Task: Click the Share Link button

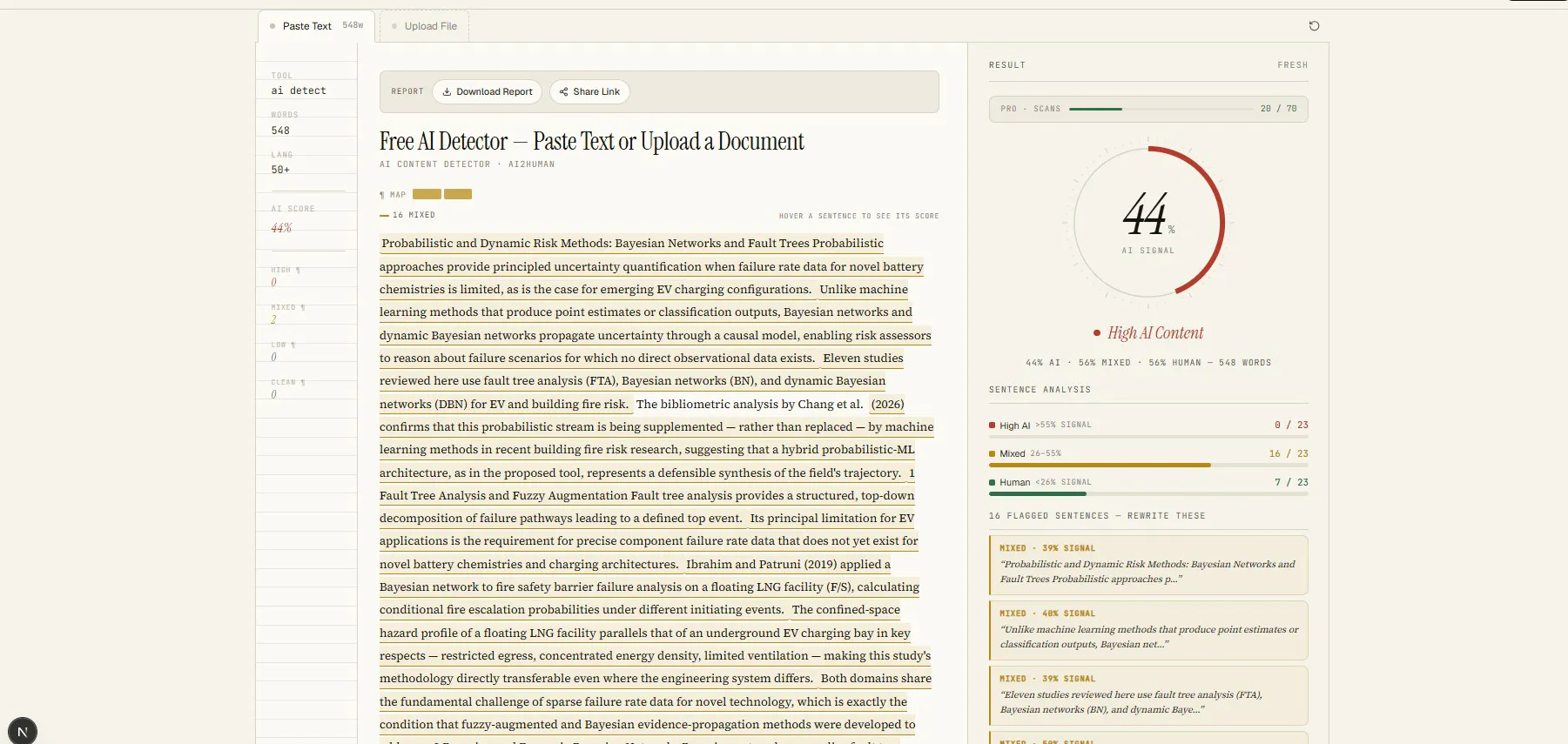Action: point(589,91)
